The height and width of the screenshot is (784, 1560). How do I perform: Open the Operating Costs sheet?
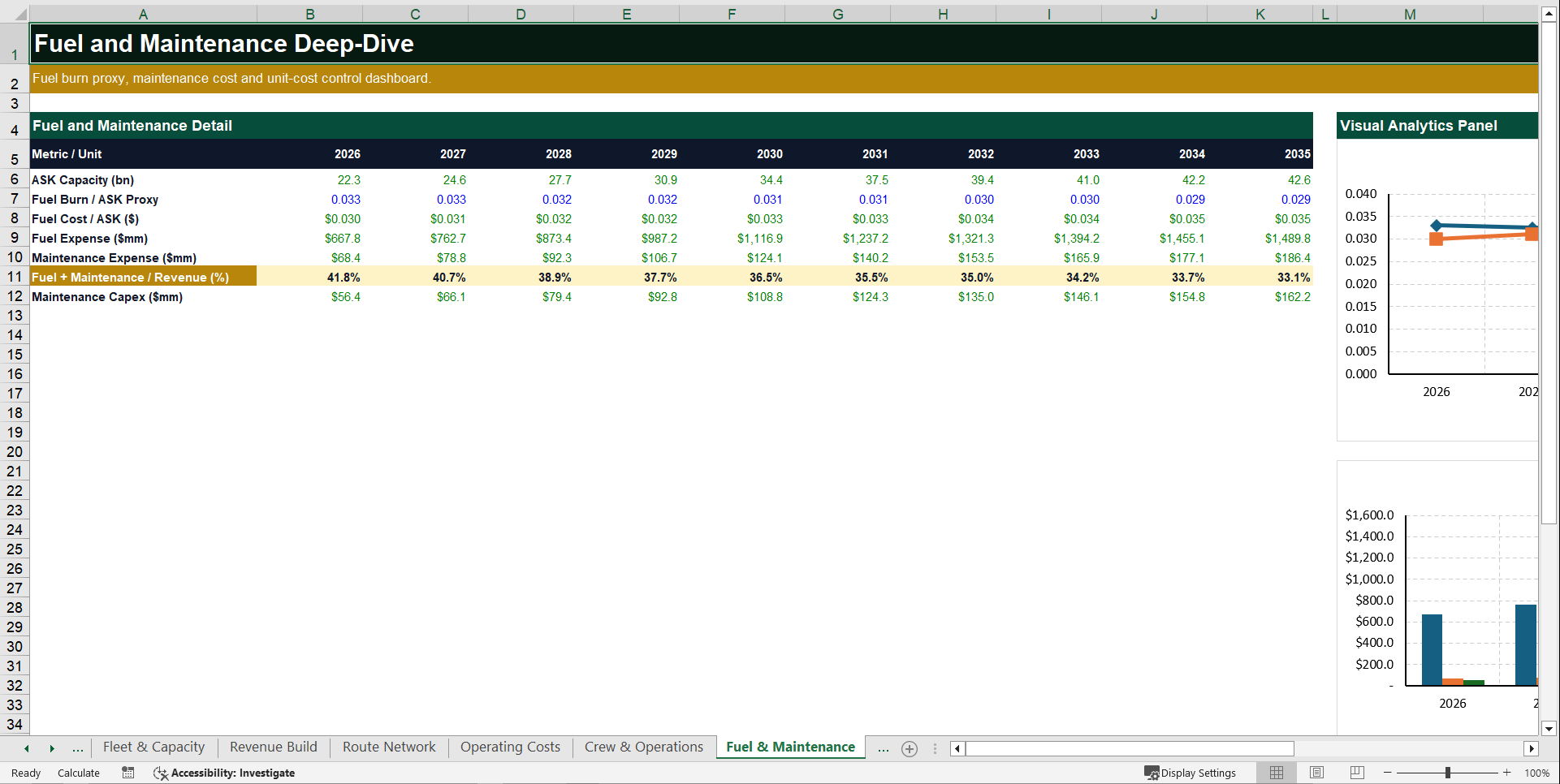point(510,747)
